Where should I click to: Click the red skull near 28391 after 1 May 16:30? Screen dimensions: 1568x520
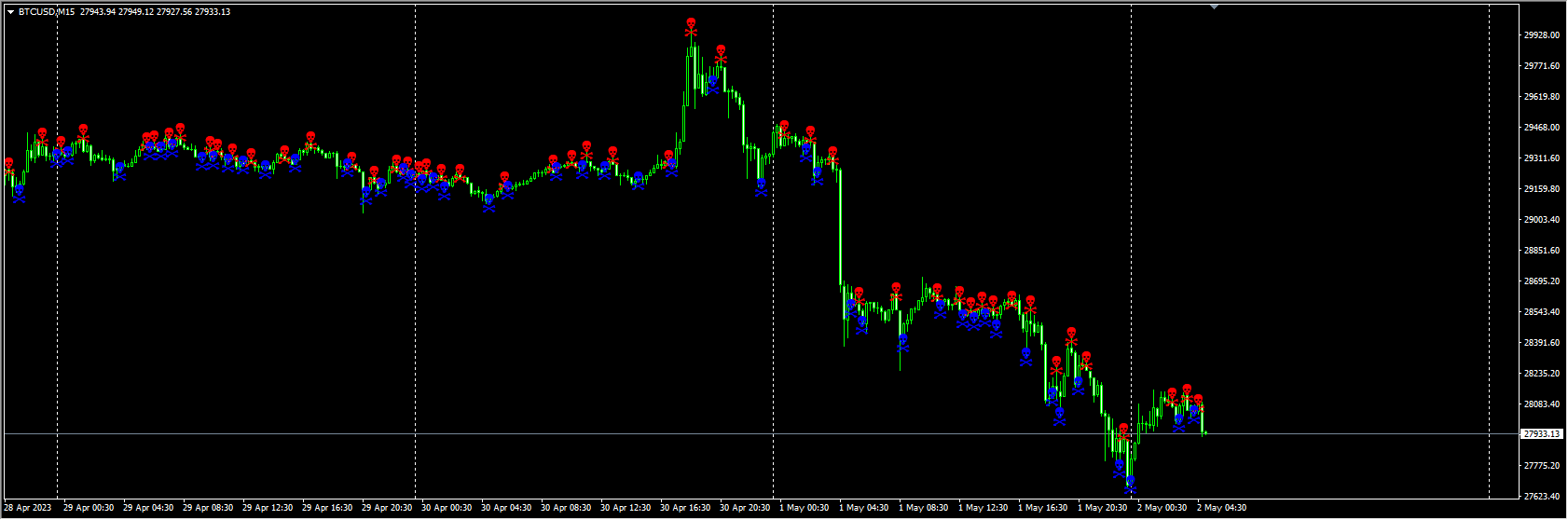(x=1071, y=334)
